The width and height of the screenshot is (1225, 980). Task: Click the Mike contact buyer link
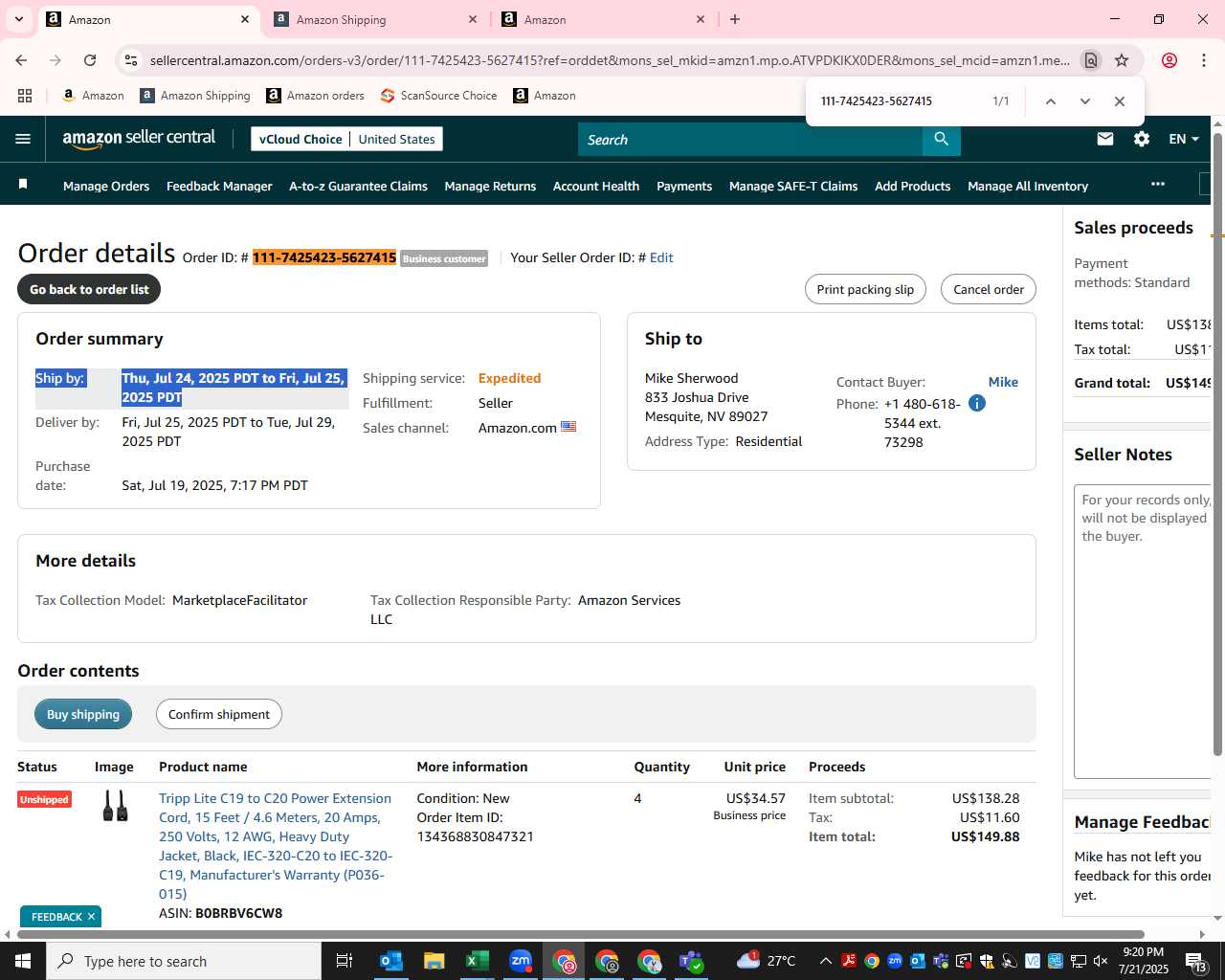pos(1003,381)
